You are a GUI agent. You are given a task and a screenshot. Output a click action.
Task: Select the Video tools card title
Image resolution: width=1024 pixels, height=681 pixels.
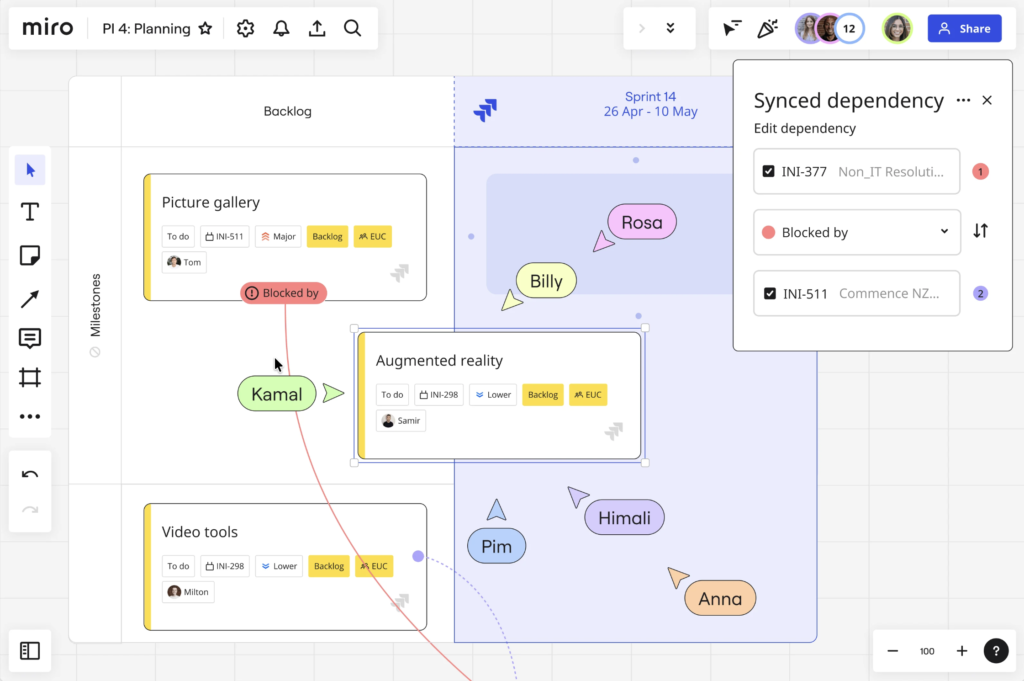tap(199, 532)
